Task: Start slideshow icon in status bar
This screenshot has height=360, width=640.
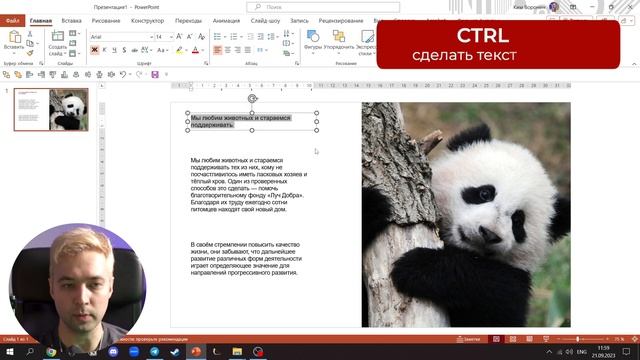Action: tap(546, 339)
